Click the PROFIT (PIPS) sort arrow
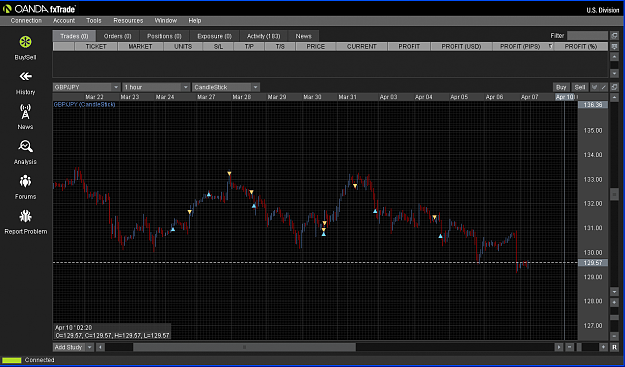625x367 pixels. 550,47
